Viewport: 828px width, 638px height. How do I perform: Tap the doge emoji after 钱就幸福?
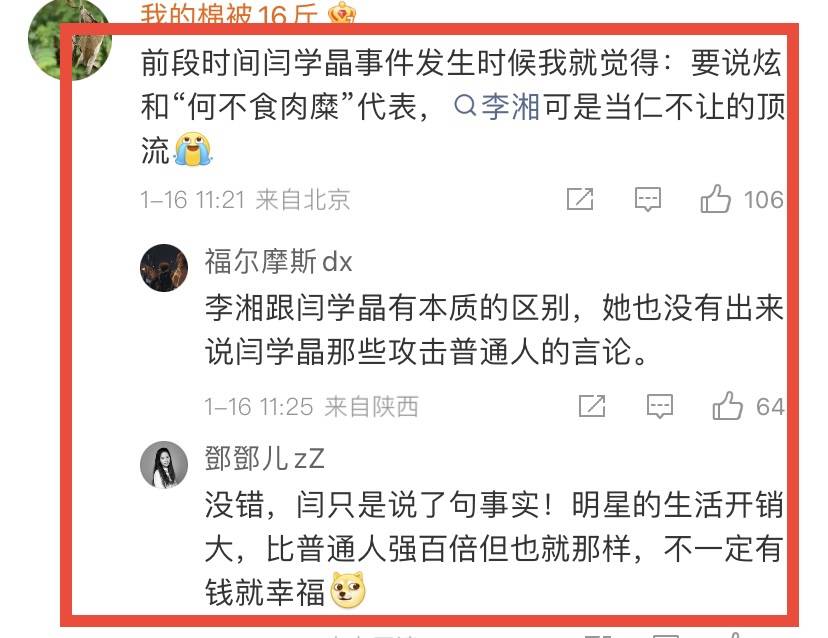[348, 590]
